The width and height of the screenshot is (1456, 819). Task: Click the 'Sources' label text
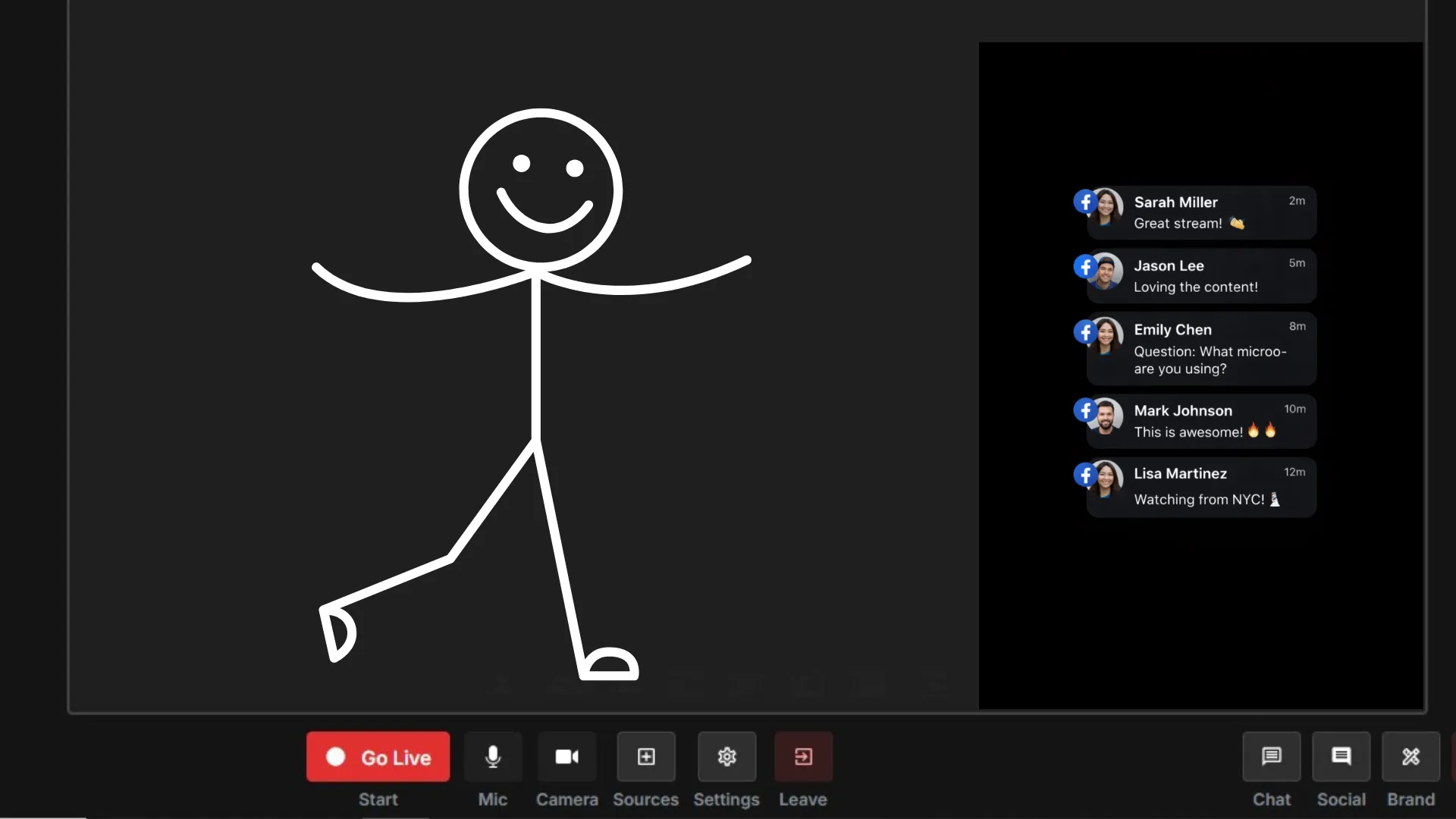pos(646,799)
